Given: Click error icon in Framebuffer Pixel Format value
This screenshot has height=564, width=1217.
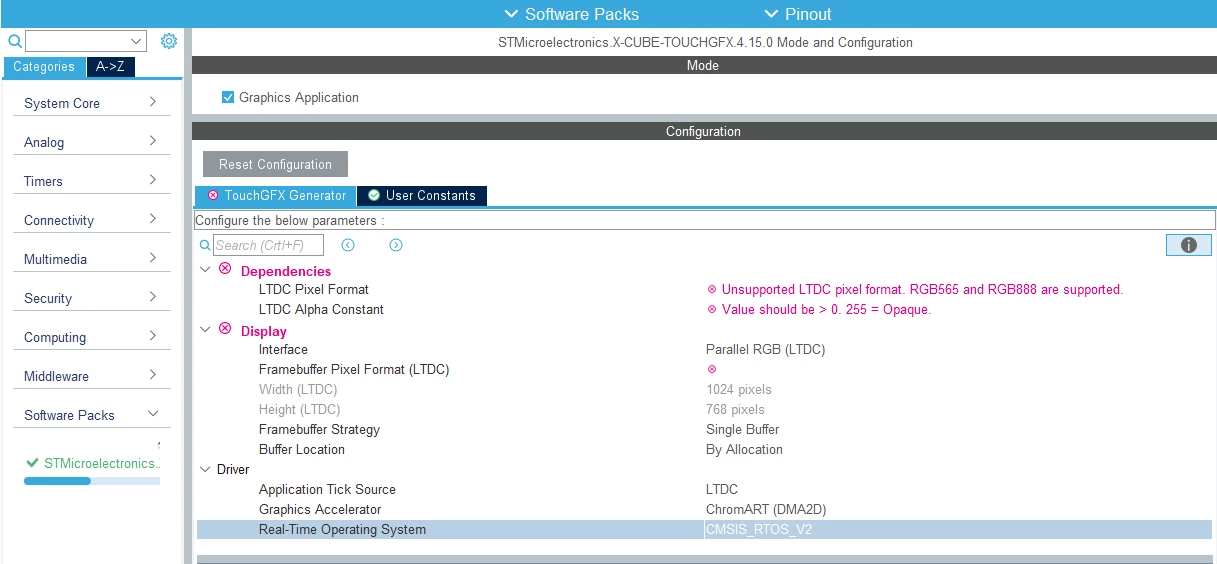Looking at the screenshot, I should (712, 369).
